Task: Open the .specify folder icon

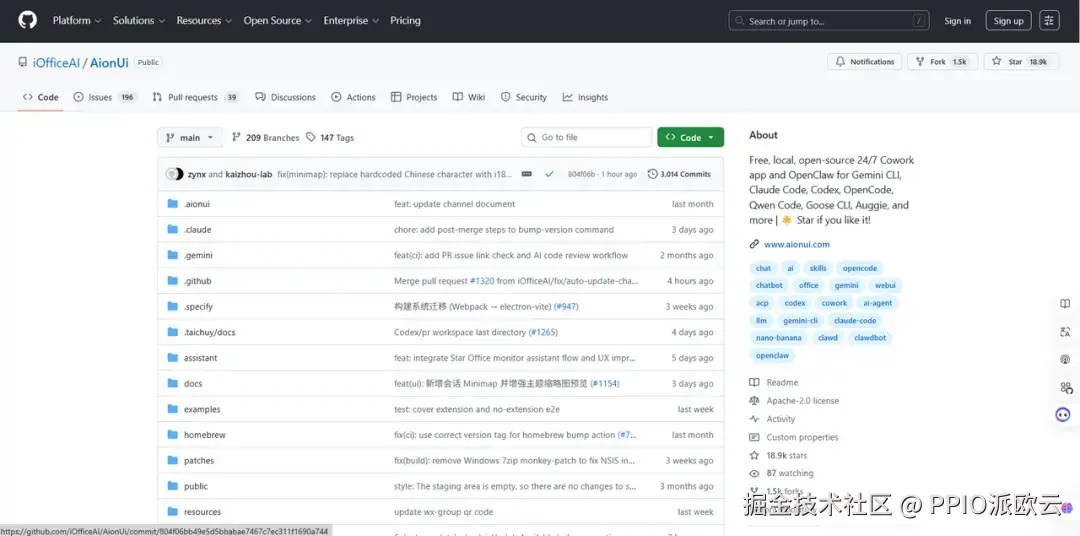Action: pyautogui.click(x=172, y=307)
